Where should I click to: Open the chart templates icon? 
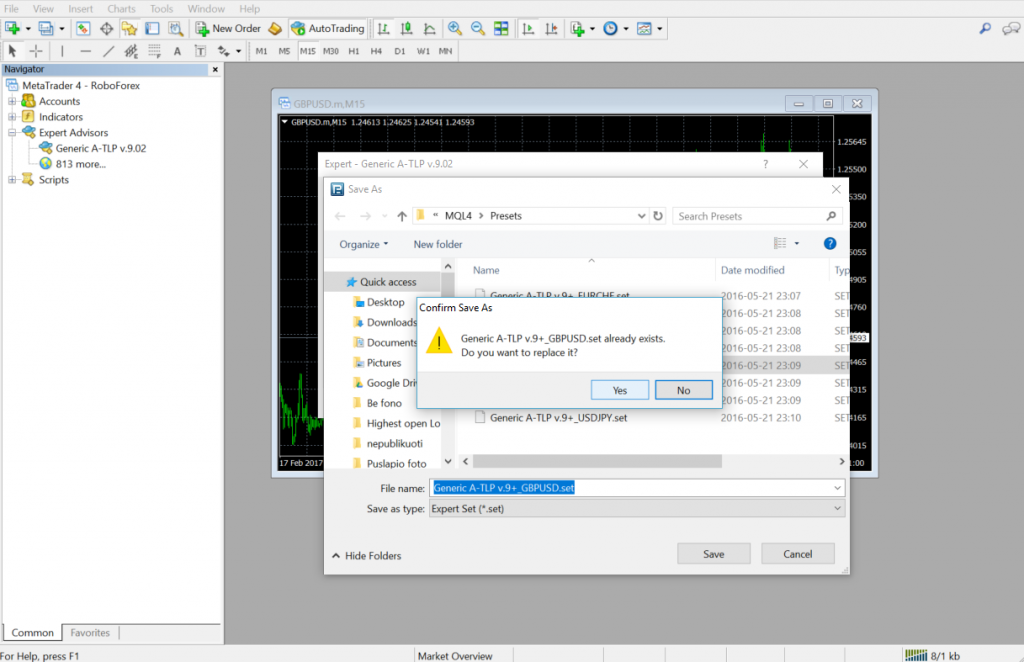(644, 28)
